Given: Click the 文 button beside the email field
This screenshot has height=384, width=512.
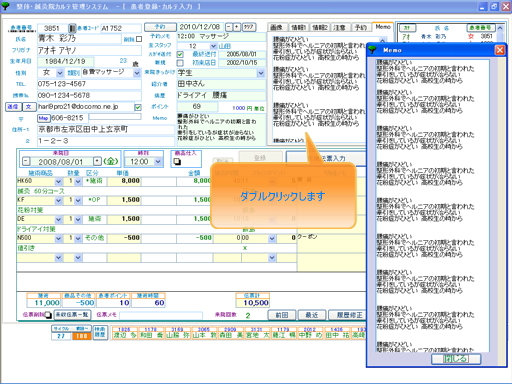Looking at the screenshot, I should (x=29, y=107).
